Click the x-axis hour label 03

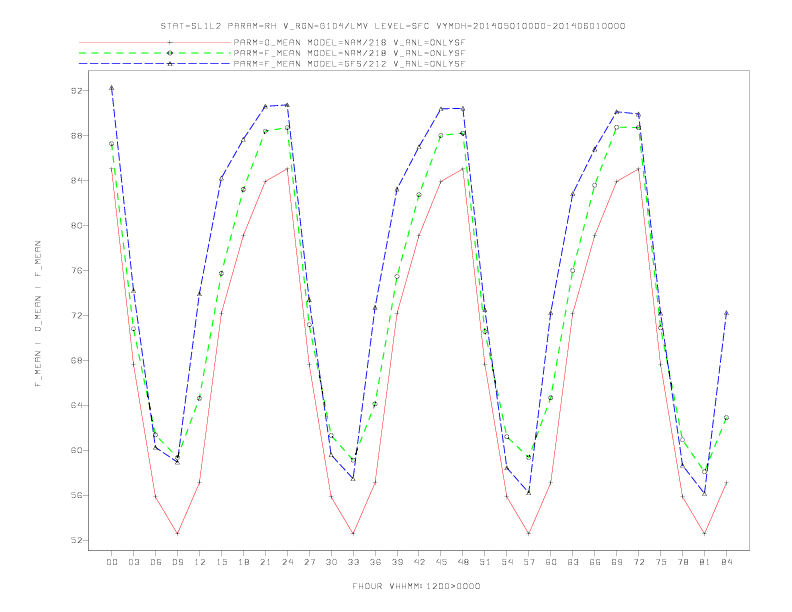[x=133, y=562]
